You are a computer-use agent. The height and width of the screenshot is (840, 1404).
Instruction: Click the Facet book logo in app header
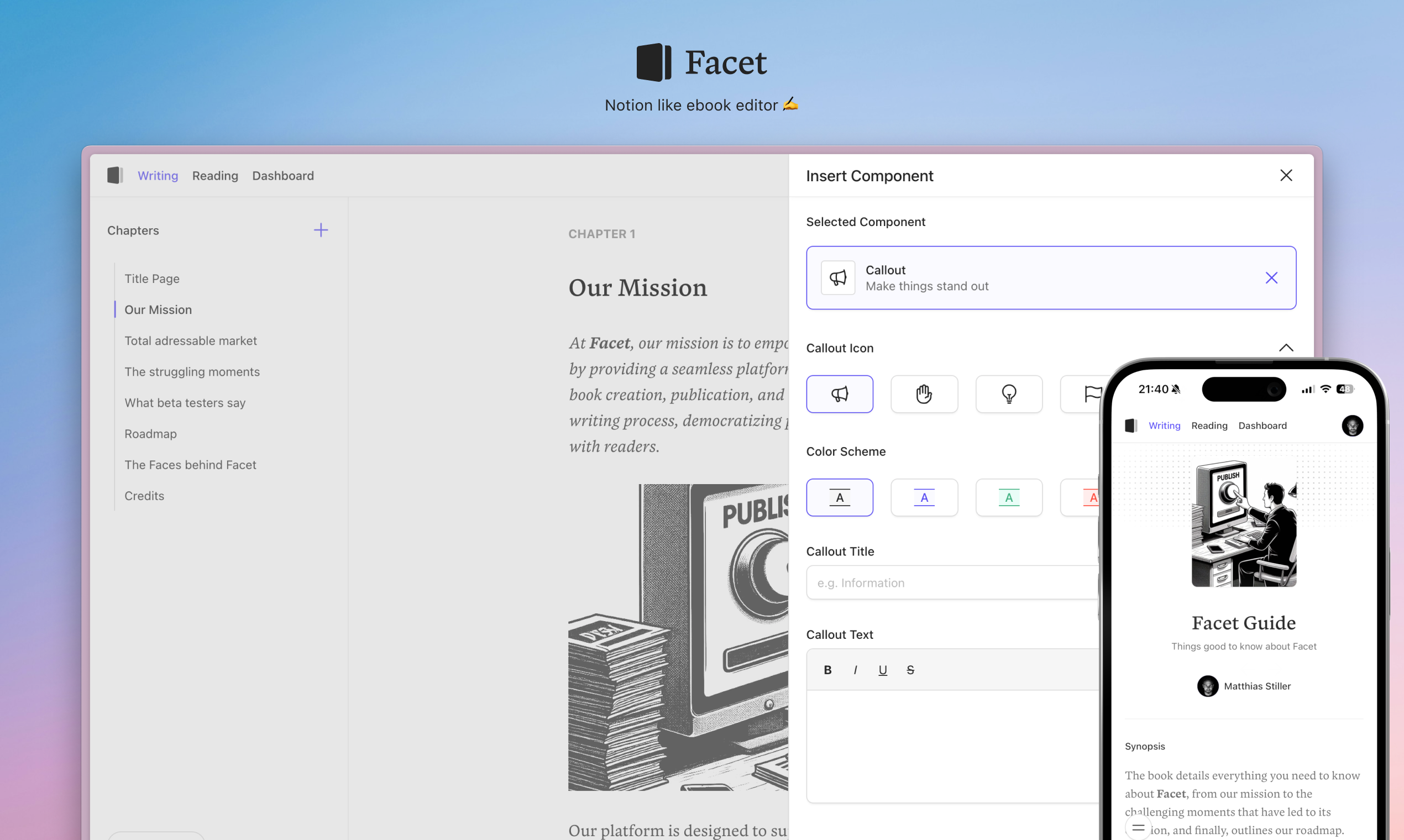(115, 176)
